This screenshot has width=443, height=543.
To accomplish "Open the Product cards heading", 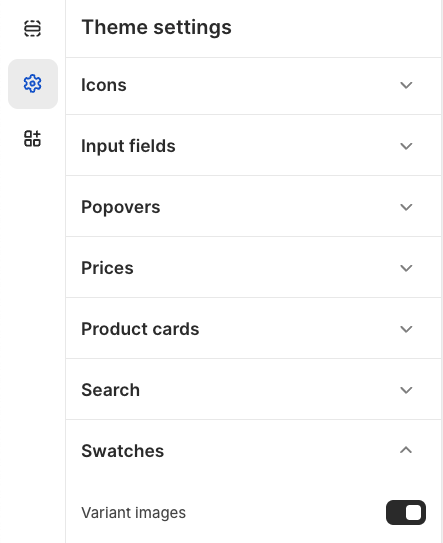I will (x=140, y=329).
